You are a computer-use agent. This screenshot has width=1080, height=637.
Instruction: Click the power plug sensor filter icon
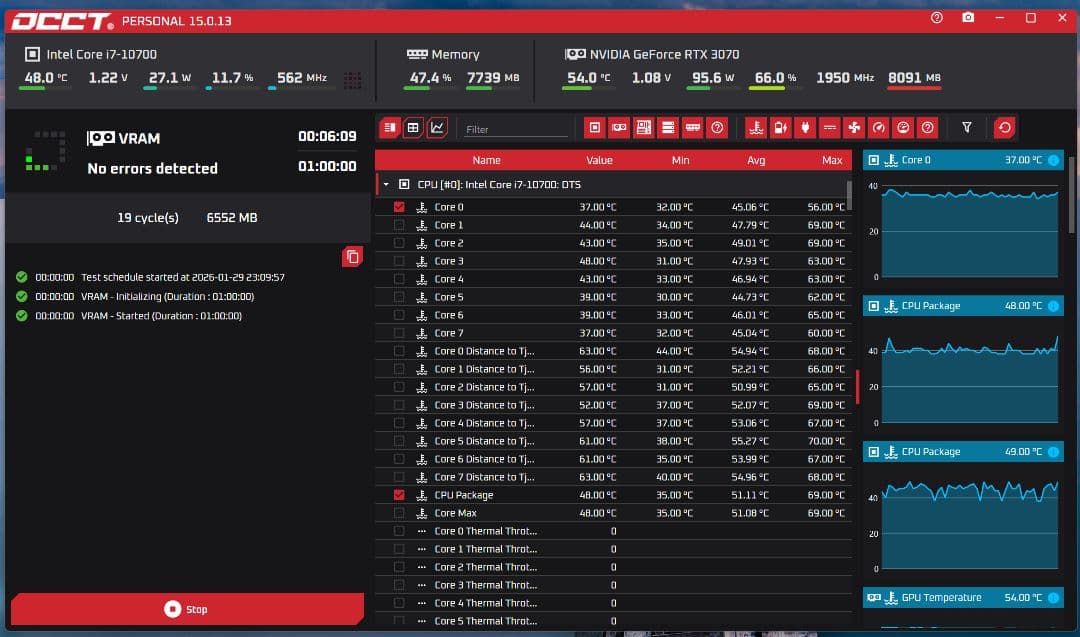click(805, 128)
